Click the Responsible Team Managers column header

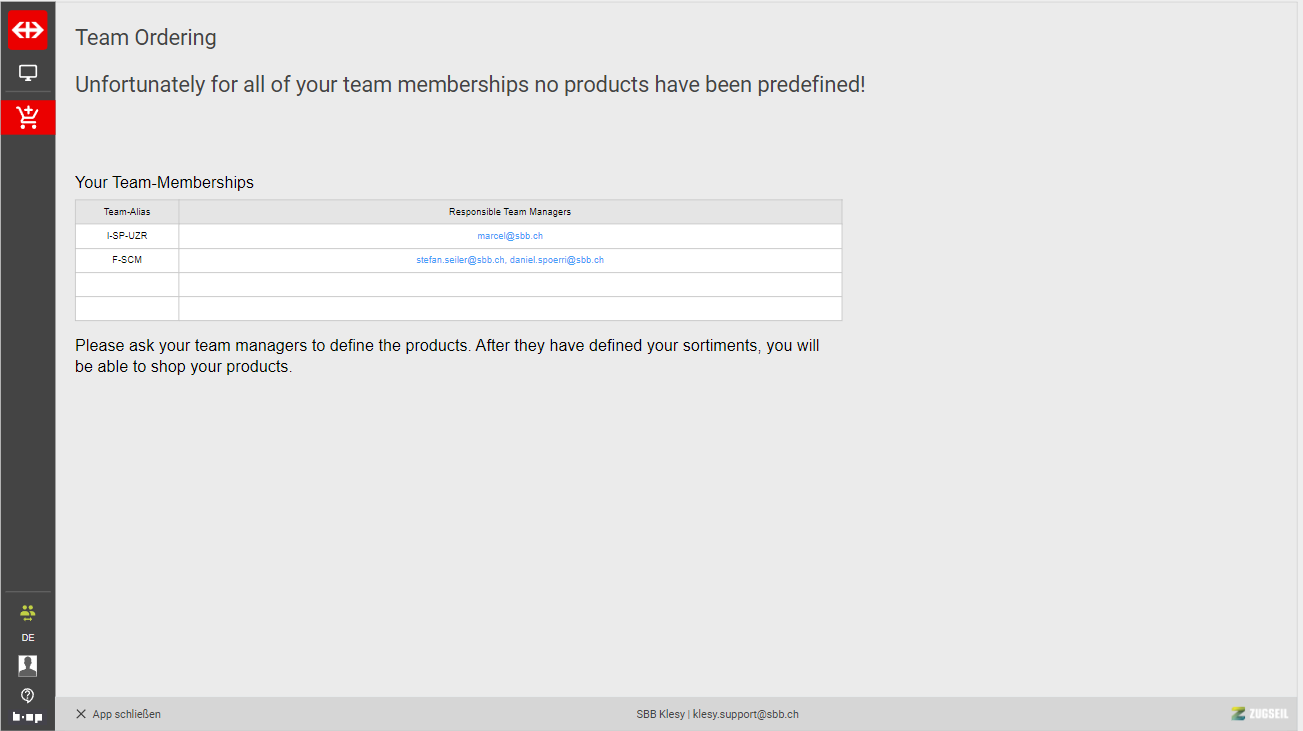510,212
